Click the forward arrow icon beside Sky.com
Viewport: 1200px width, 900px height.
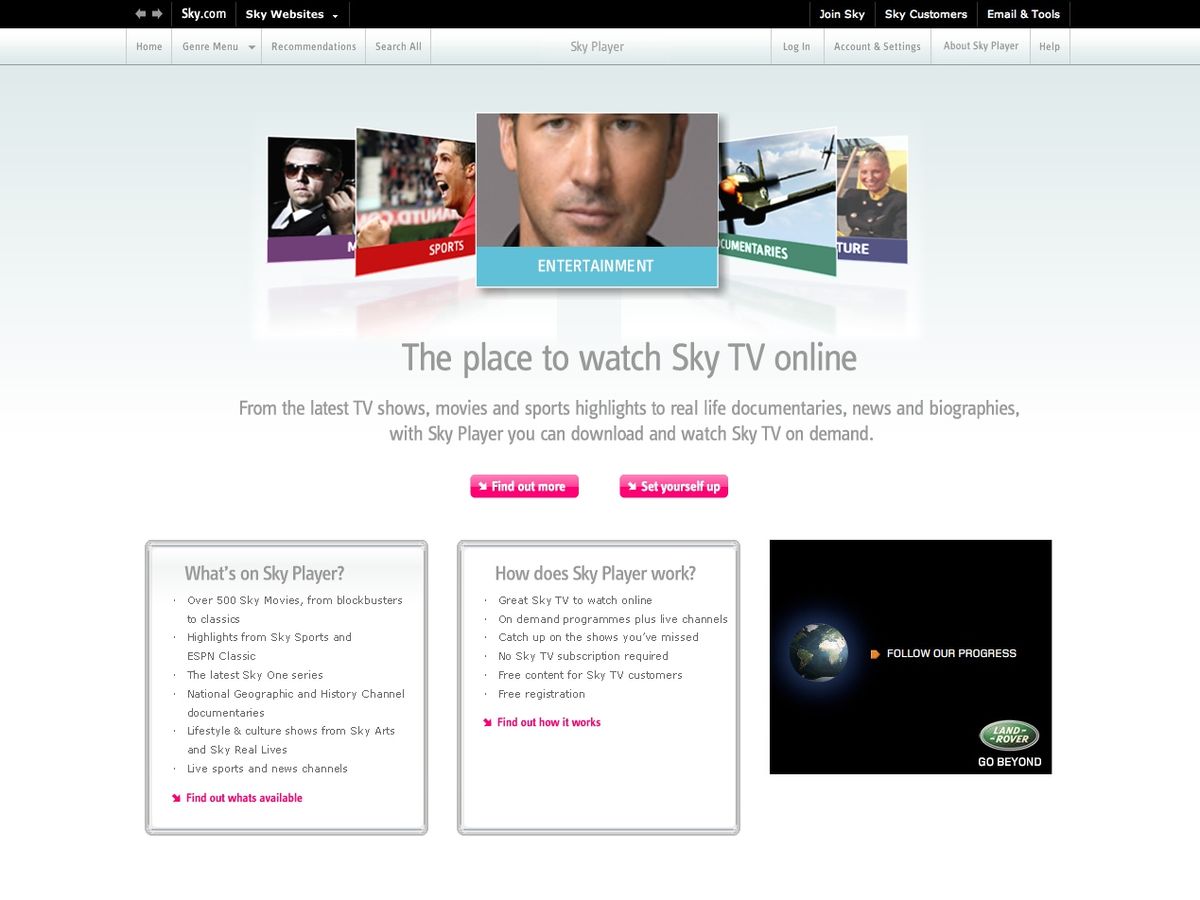[x=157, y=14]
